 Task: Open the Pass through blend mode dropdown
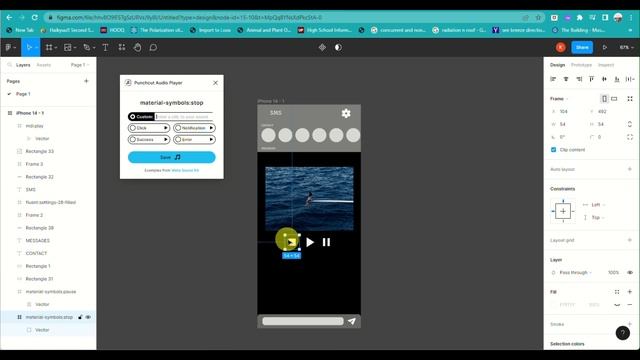576,273
